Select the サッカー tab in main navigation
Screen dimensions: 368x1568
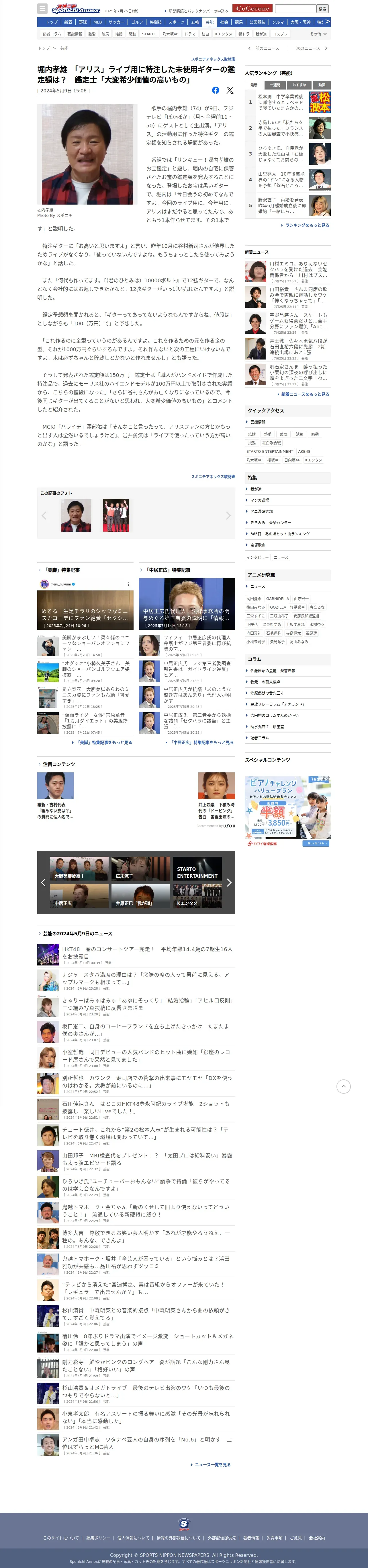tap(116, 22)
